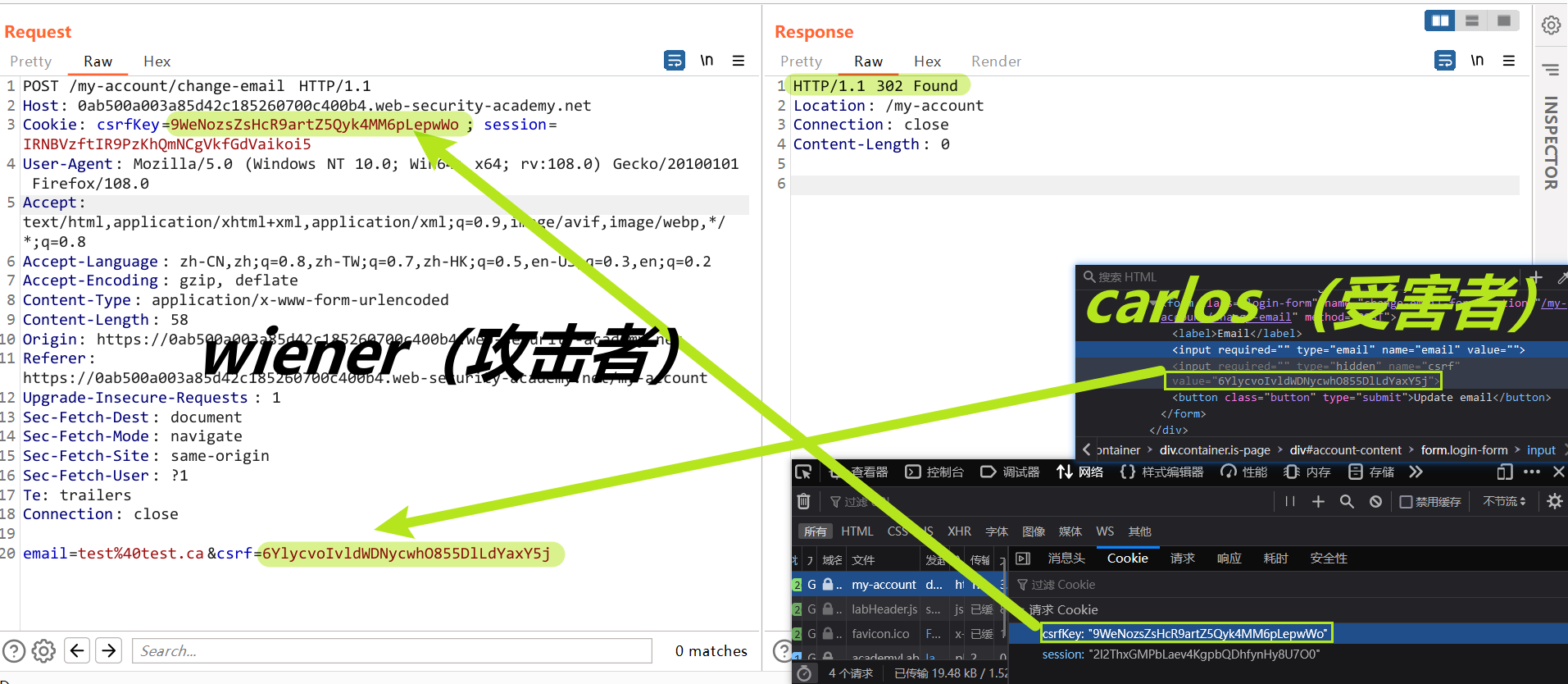Open devtools three-dot options menu
Viewport: 1568px width, 684px height.
pyautogui.click(x=1531, y=472)
